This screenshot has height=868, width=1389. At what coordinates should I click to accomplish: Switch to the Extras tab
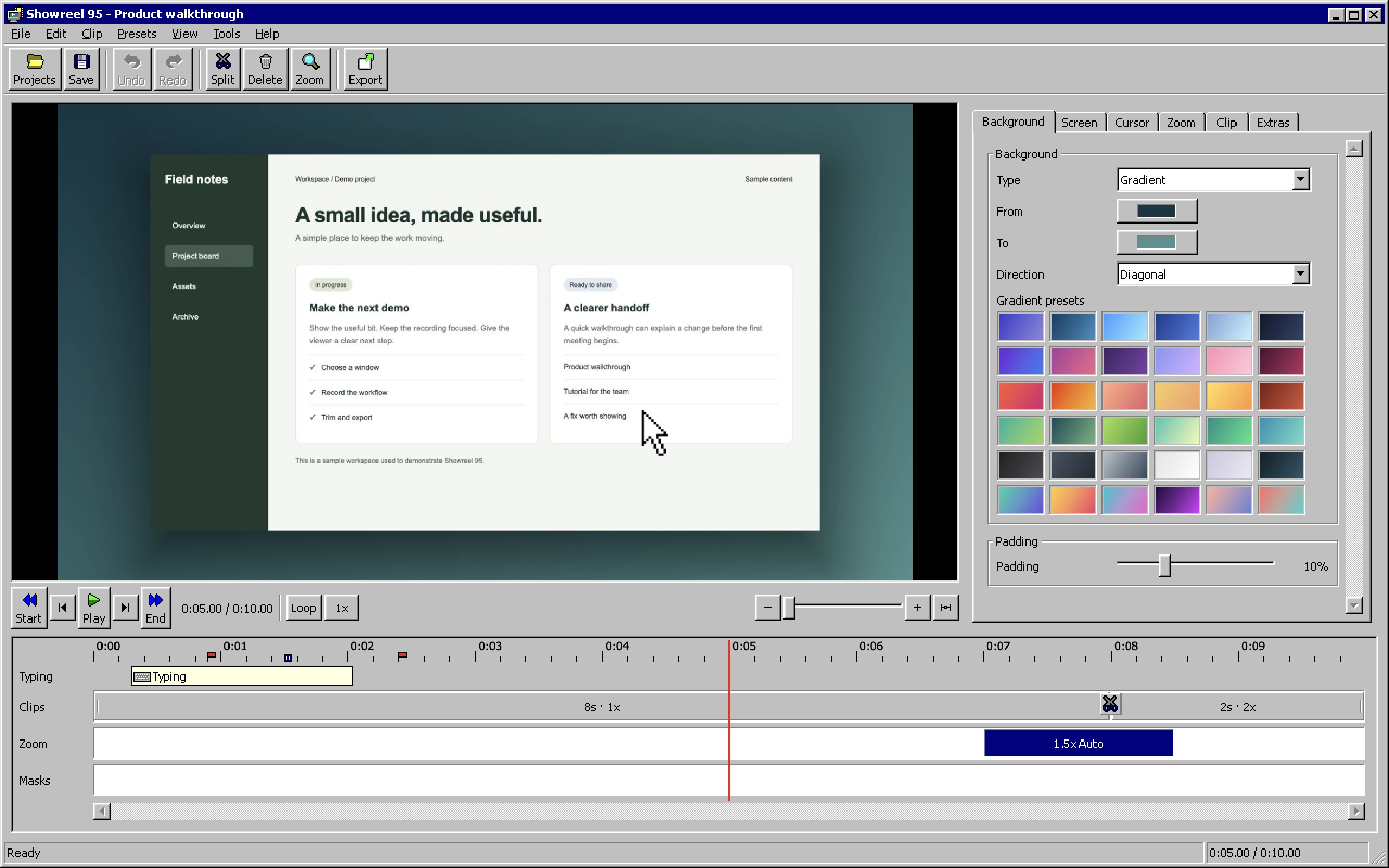click(1272, 122)
